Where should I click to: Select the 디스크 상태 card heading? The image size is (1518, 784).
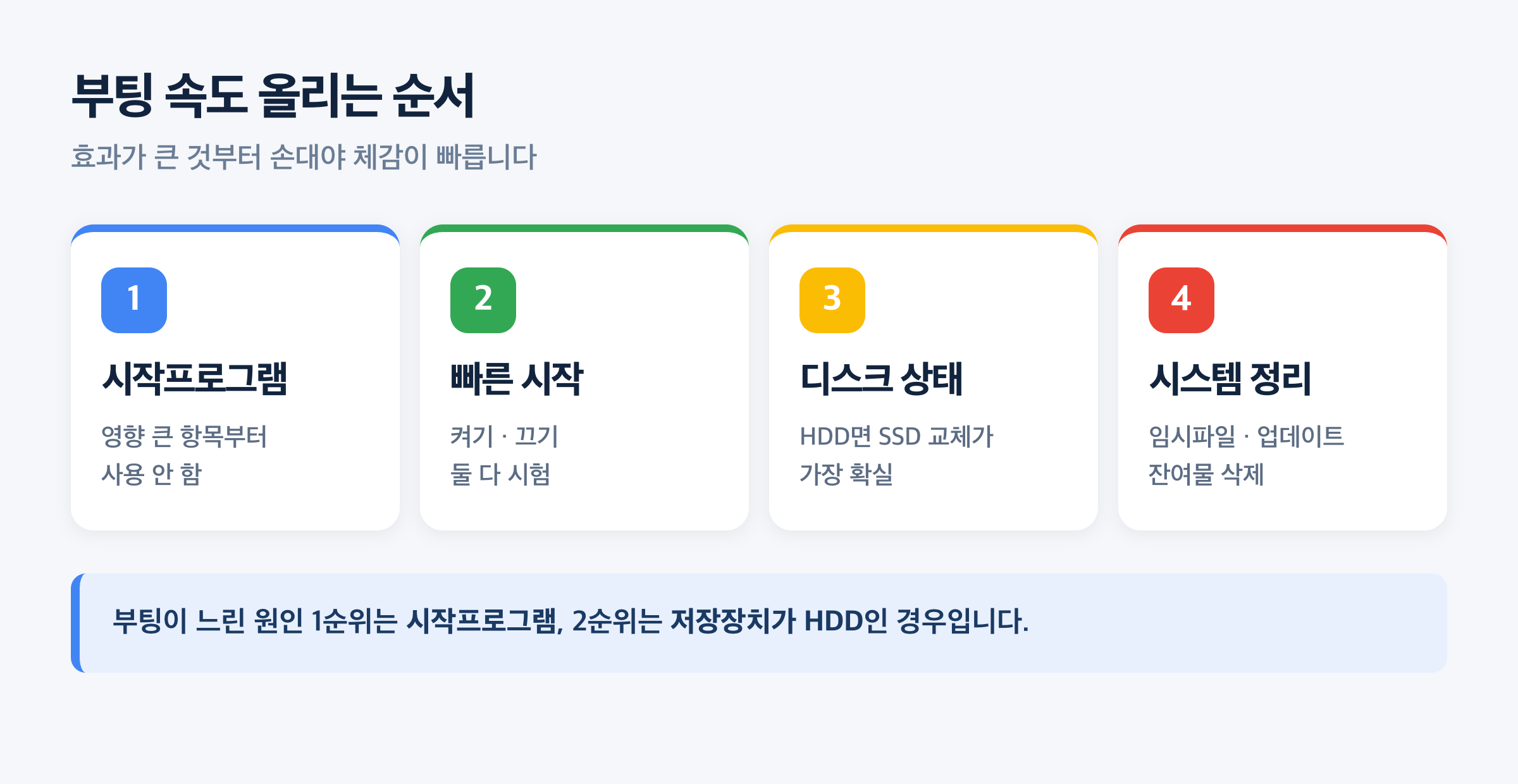coord(881,379)
